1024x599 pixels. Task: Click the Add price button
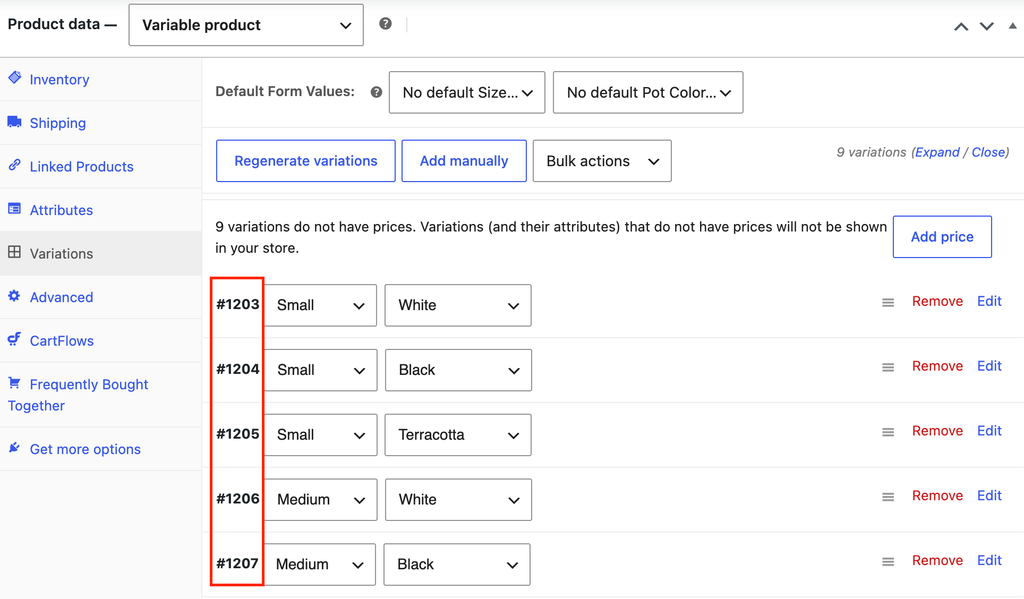click(x=942, y=236)
